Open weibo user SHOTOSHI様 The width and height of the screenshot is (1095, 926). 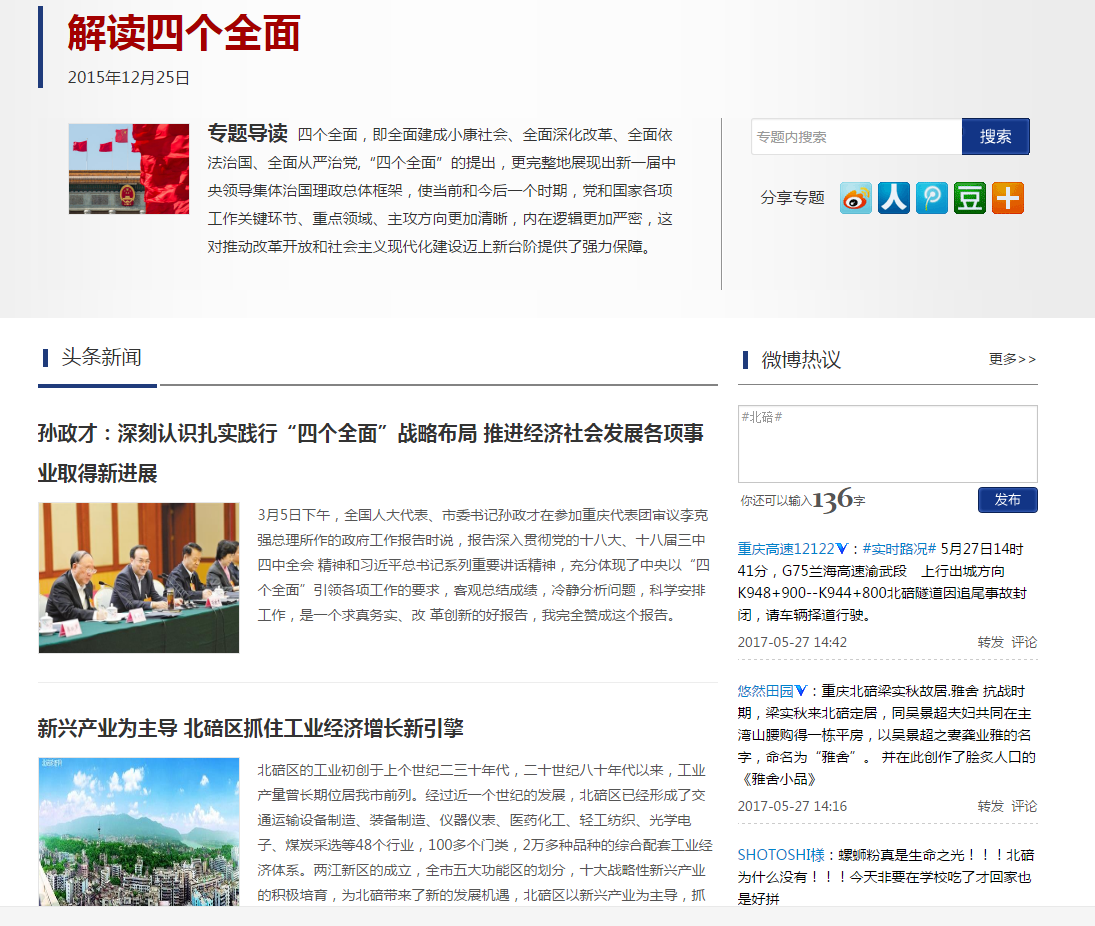[781, 855]
